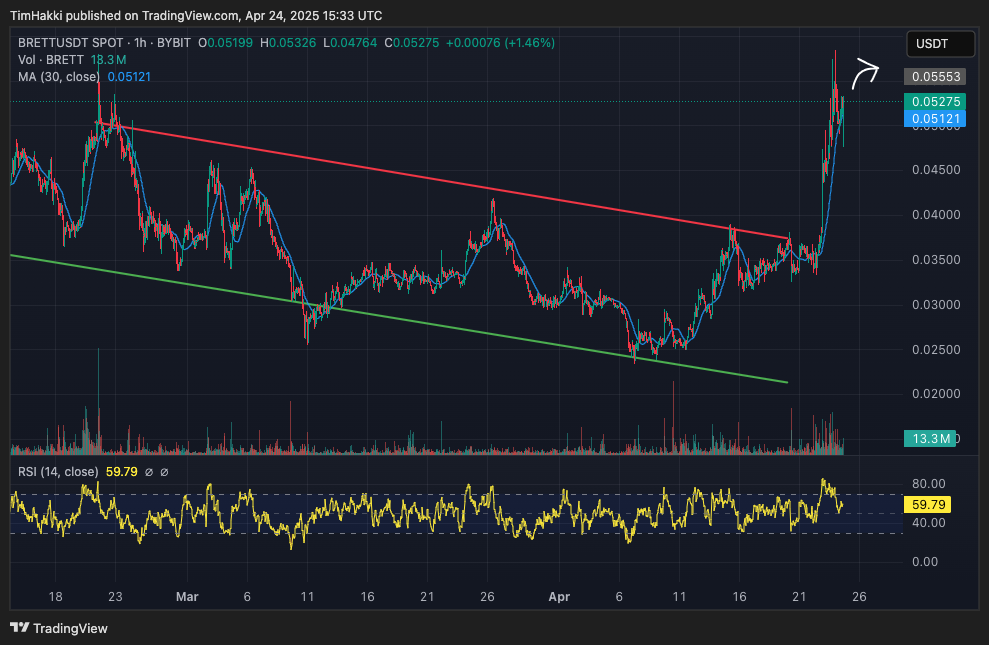Open the USDT currency selector
The height and width of the screenshot is (645, 989).
940,44
